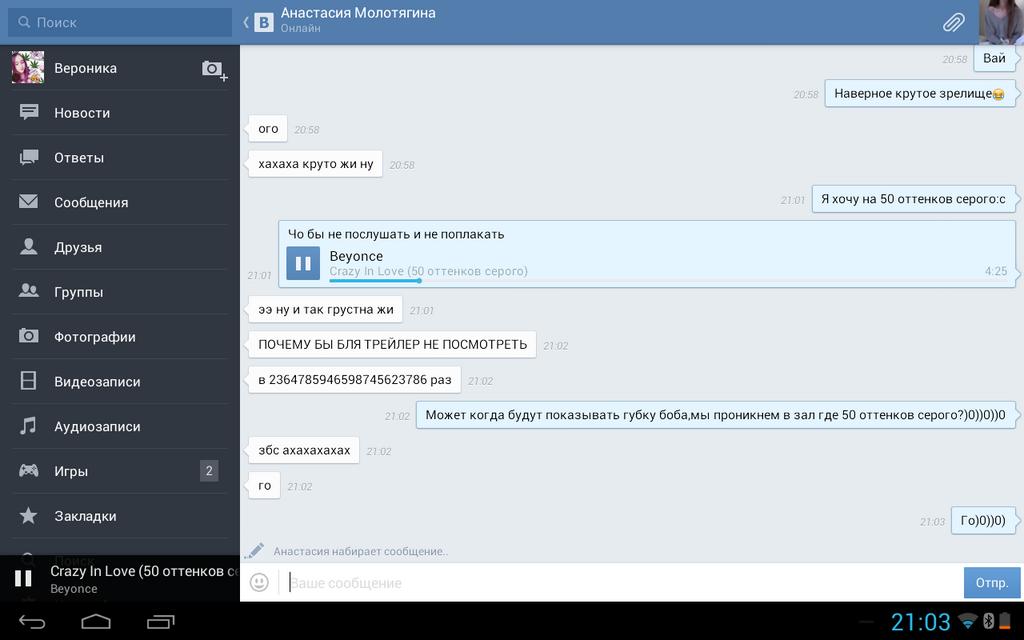Viewport: 1024px width, 640px height.
Task: Tap the Wi-Fi status icon
Action: pos(968,621)
